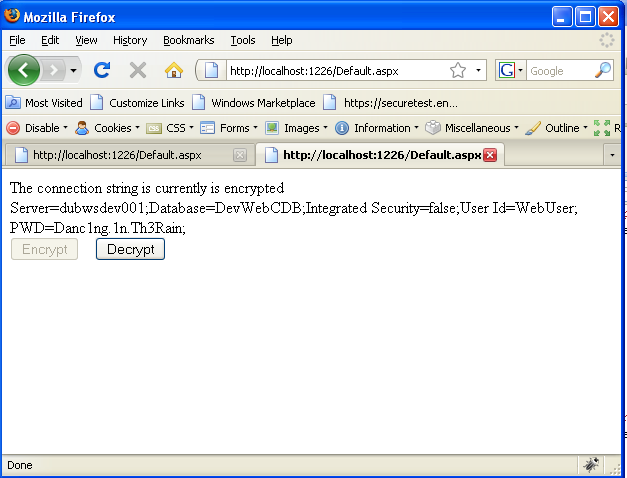Click the Forms toolbar icon
This screenshot has width=627, height=478.
(208, 128)
